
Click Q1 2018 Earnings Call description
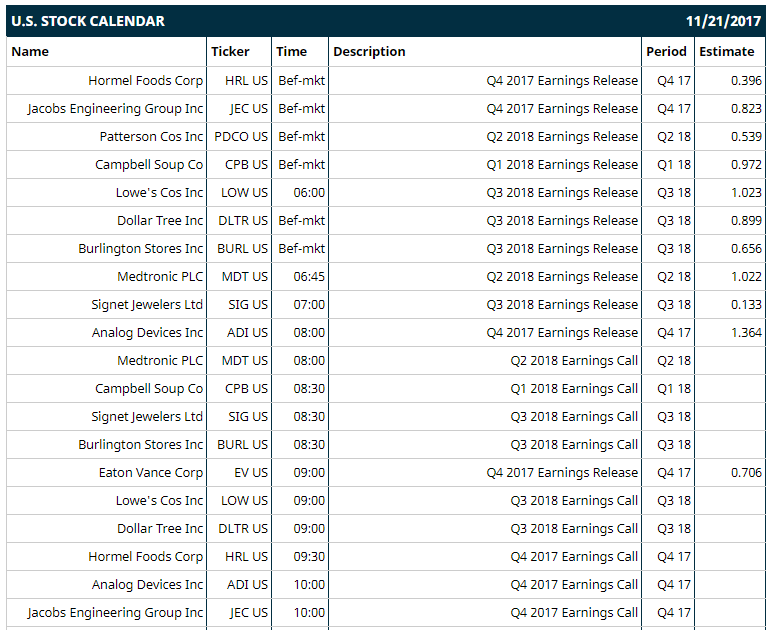tap(574, 389)
